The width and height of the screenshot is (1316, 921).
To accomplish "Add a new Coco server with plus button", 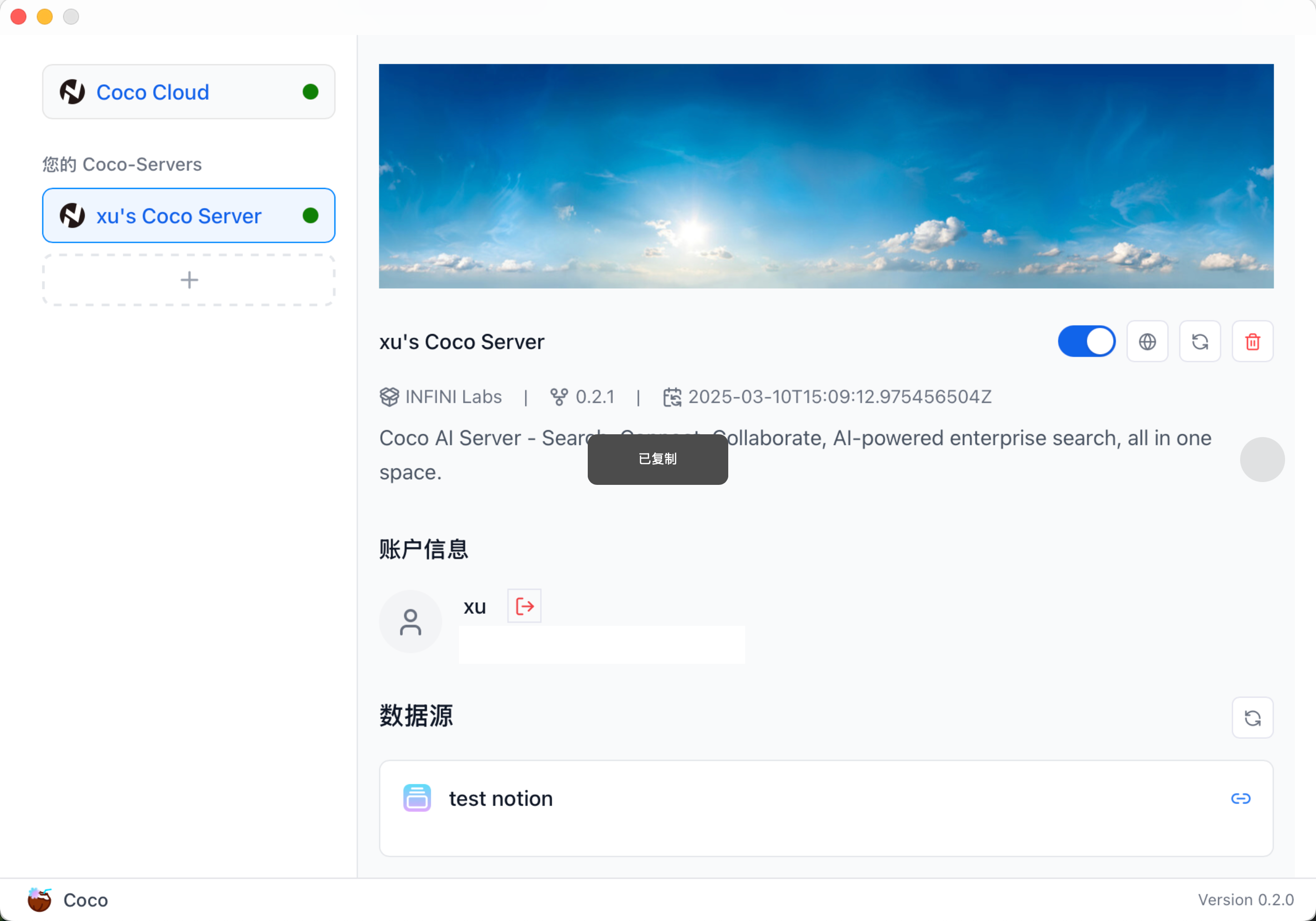I will 189,280.
